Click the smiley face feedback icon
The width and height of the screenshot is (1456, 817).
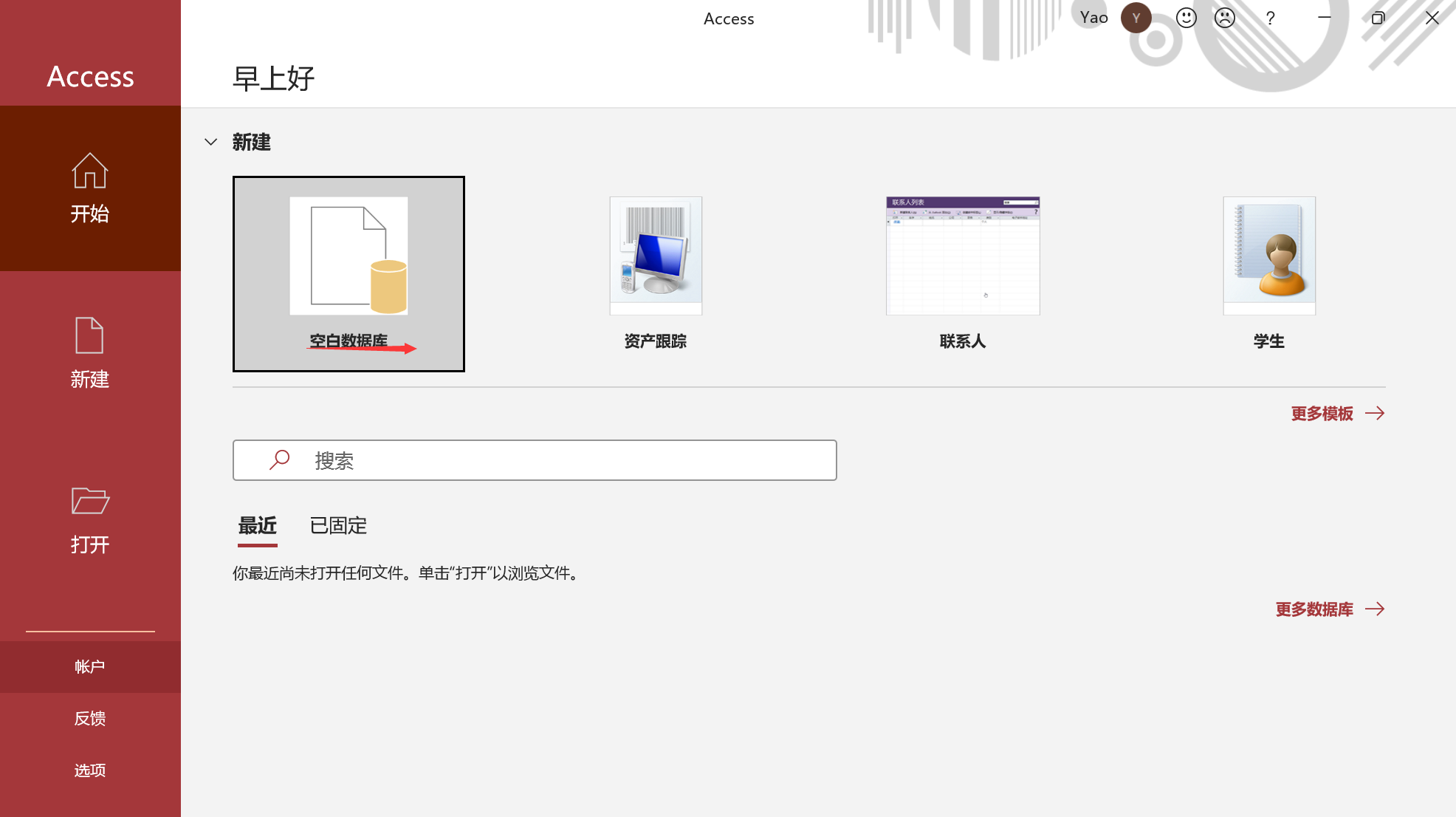(x=1186, y=18)
